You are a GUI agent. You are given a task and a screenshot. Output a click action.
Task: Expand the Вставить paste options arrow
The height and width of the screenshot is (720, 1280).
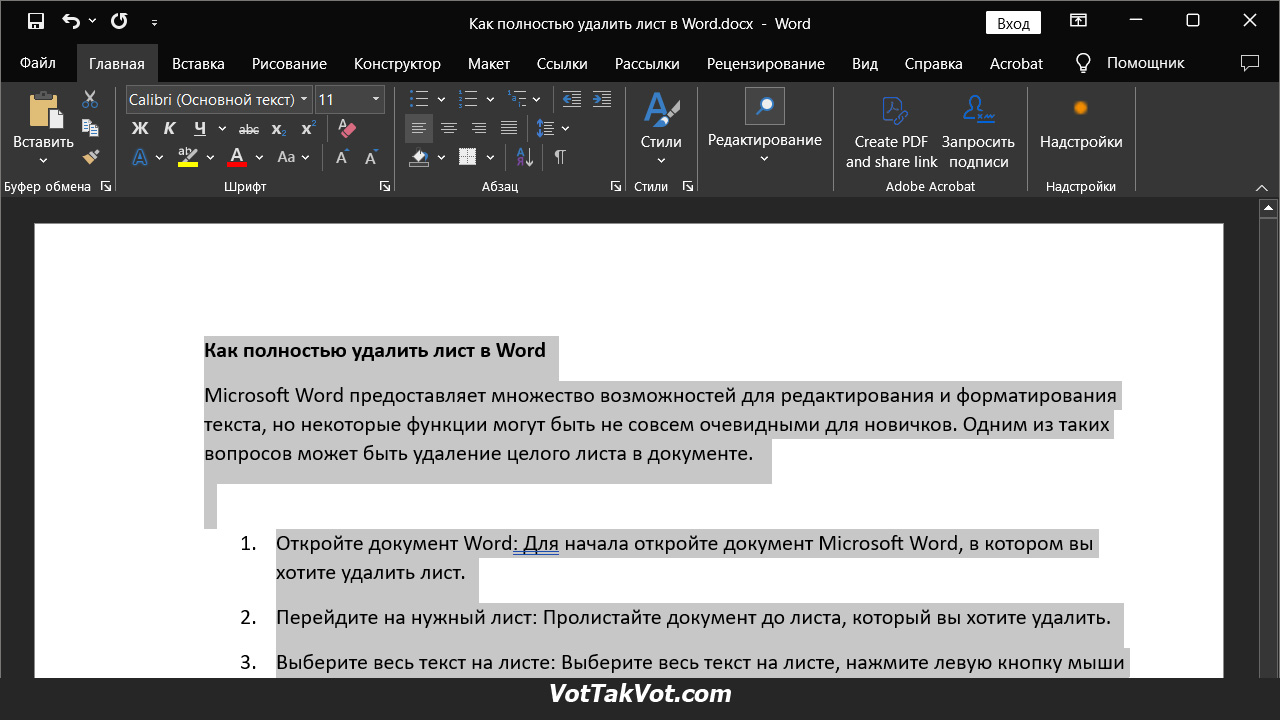pyautogui.click(x=43, y=161)
